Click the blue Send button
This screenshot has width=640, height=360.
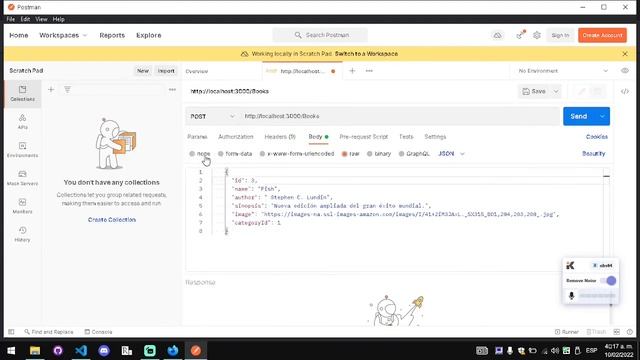pos(579,116)
